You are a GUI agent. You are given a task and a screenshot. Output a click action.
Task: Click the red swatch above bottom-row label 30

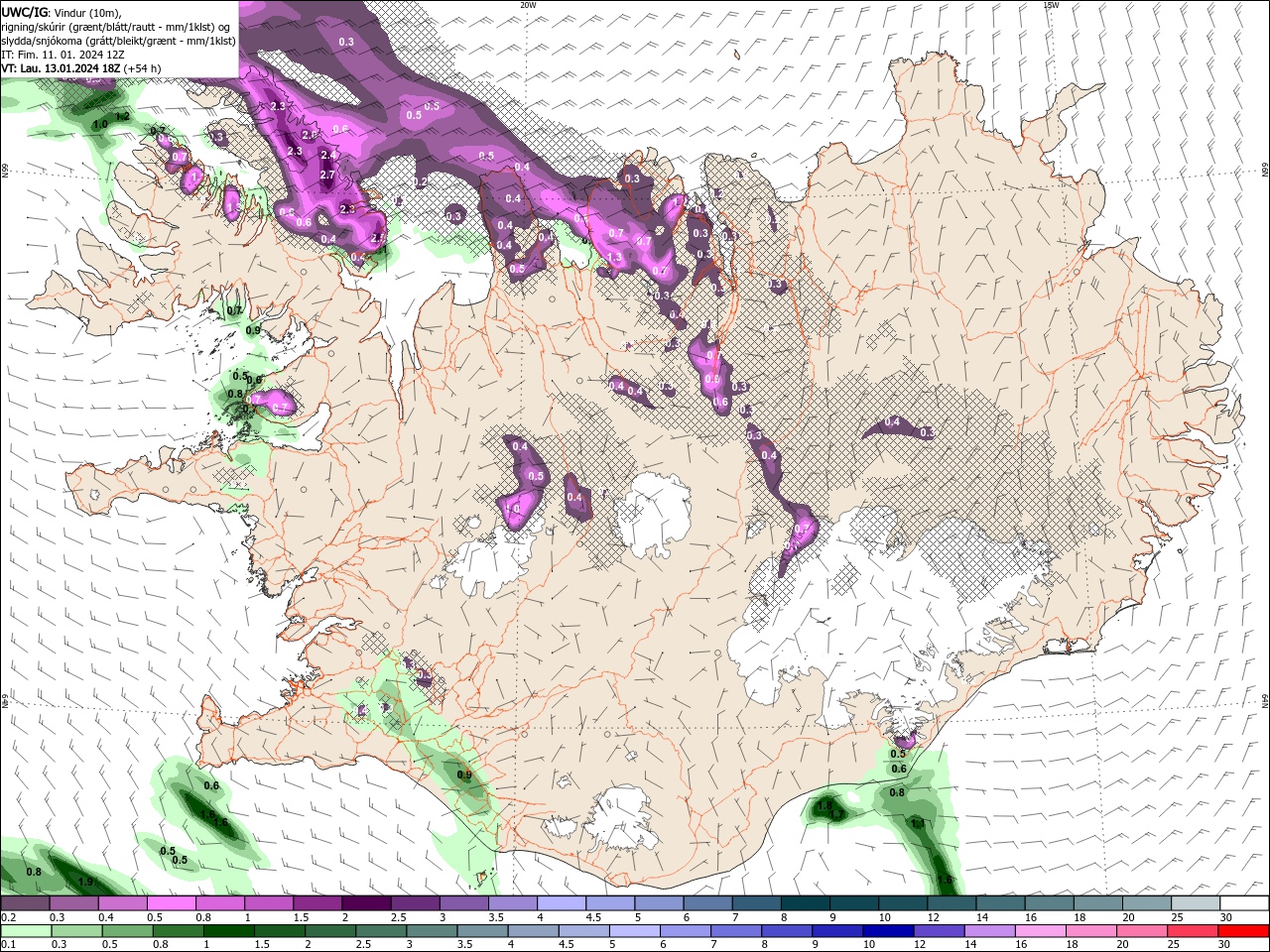[1244, 931]
